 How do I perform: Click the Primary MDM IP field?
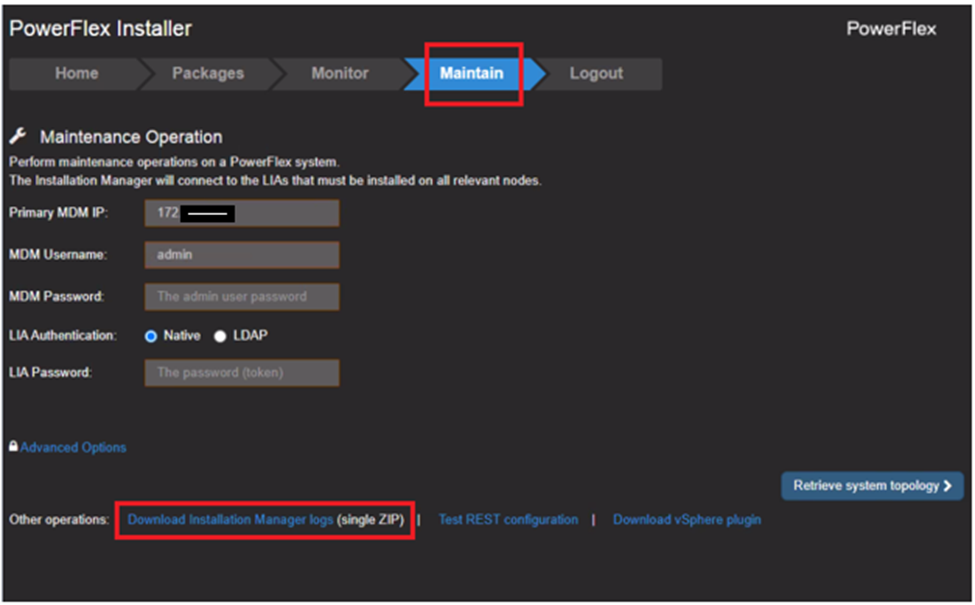[242, 213]
